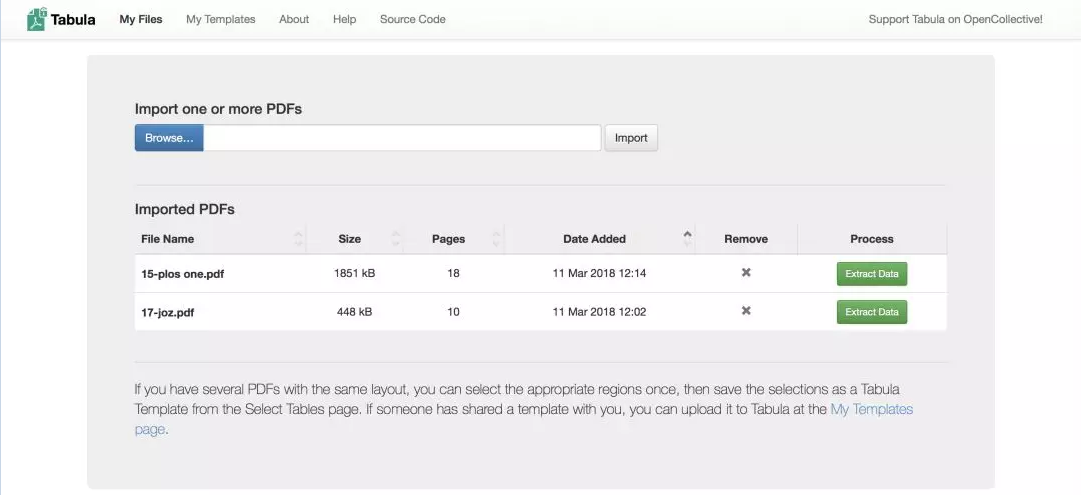Open the My Templates tab

(x=220, y=19)
